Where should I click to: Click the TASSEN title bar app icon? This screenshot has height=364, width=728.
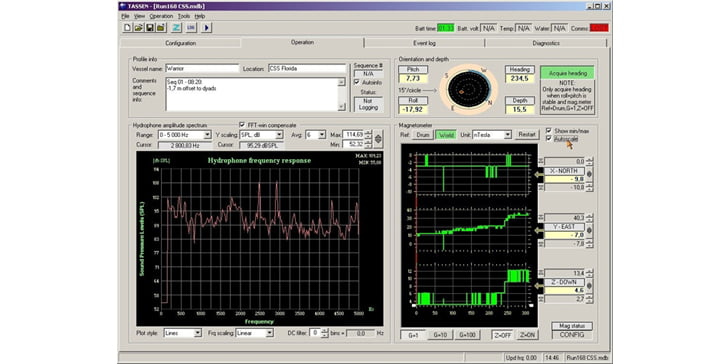(x=123, y=6)
